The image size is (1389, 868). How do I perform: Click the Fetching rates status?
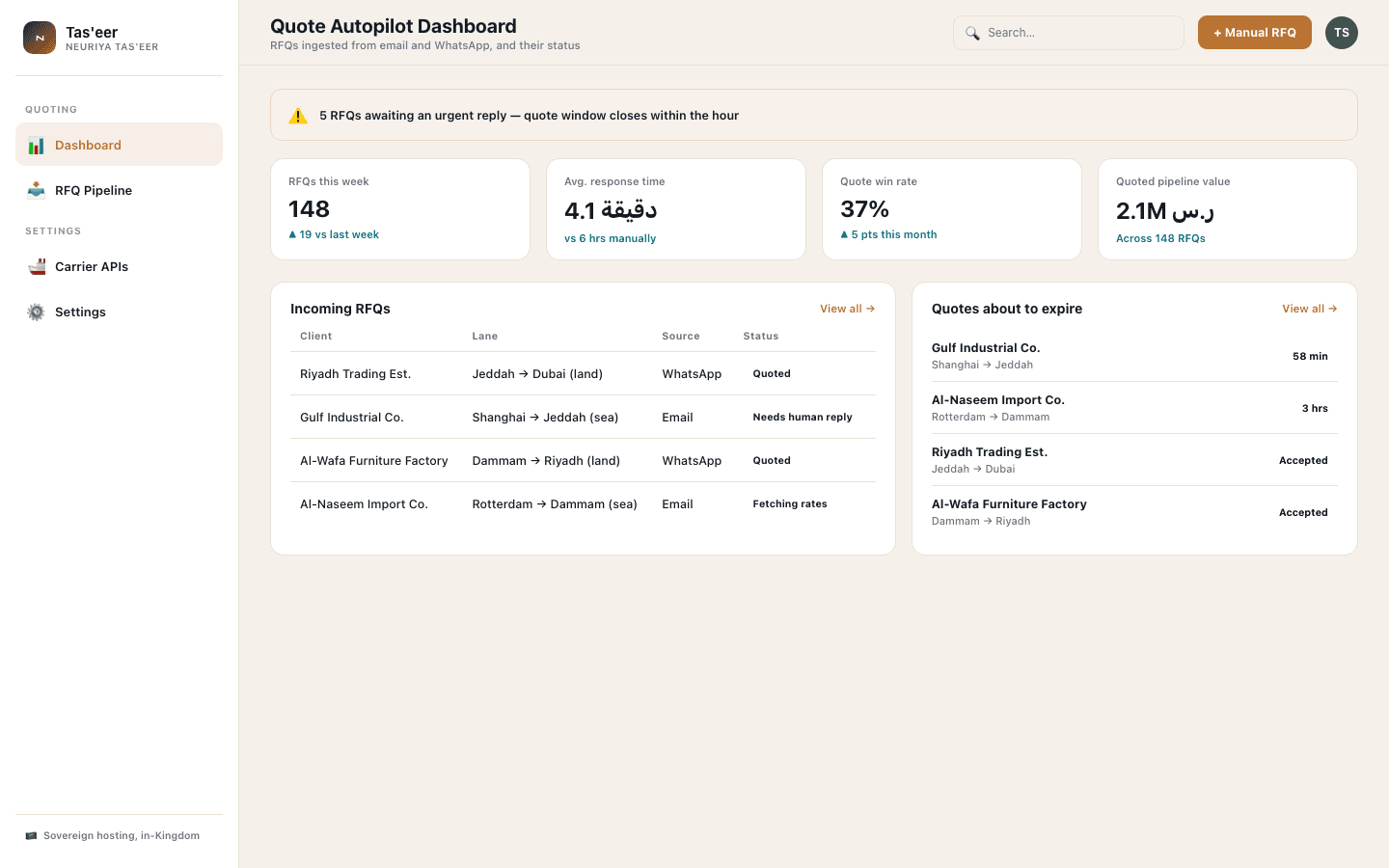[790, 504]
